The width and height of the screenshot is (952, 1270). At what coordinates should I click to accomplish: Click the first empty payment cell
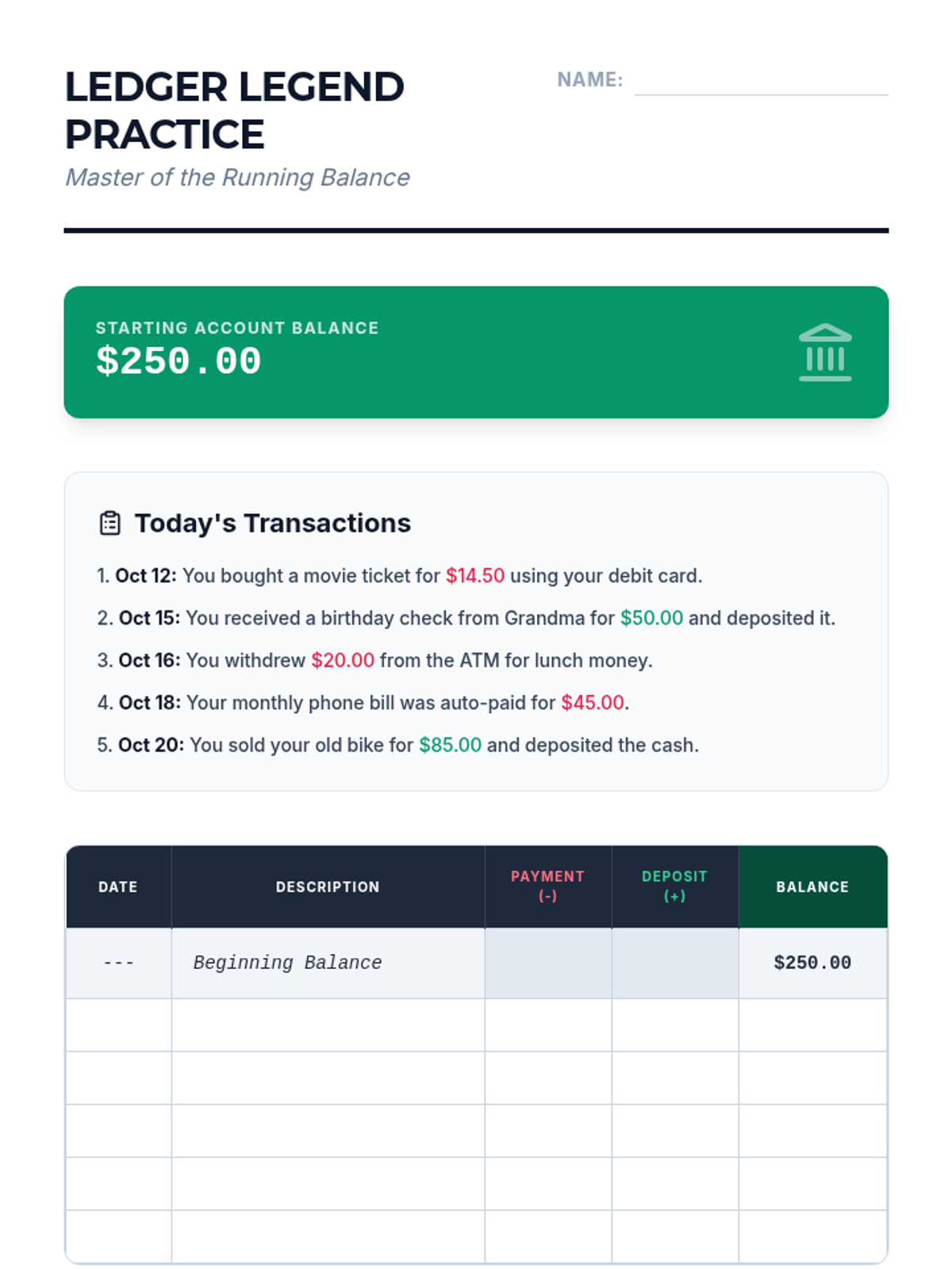[x=548, y=1025]
